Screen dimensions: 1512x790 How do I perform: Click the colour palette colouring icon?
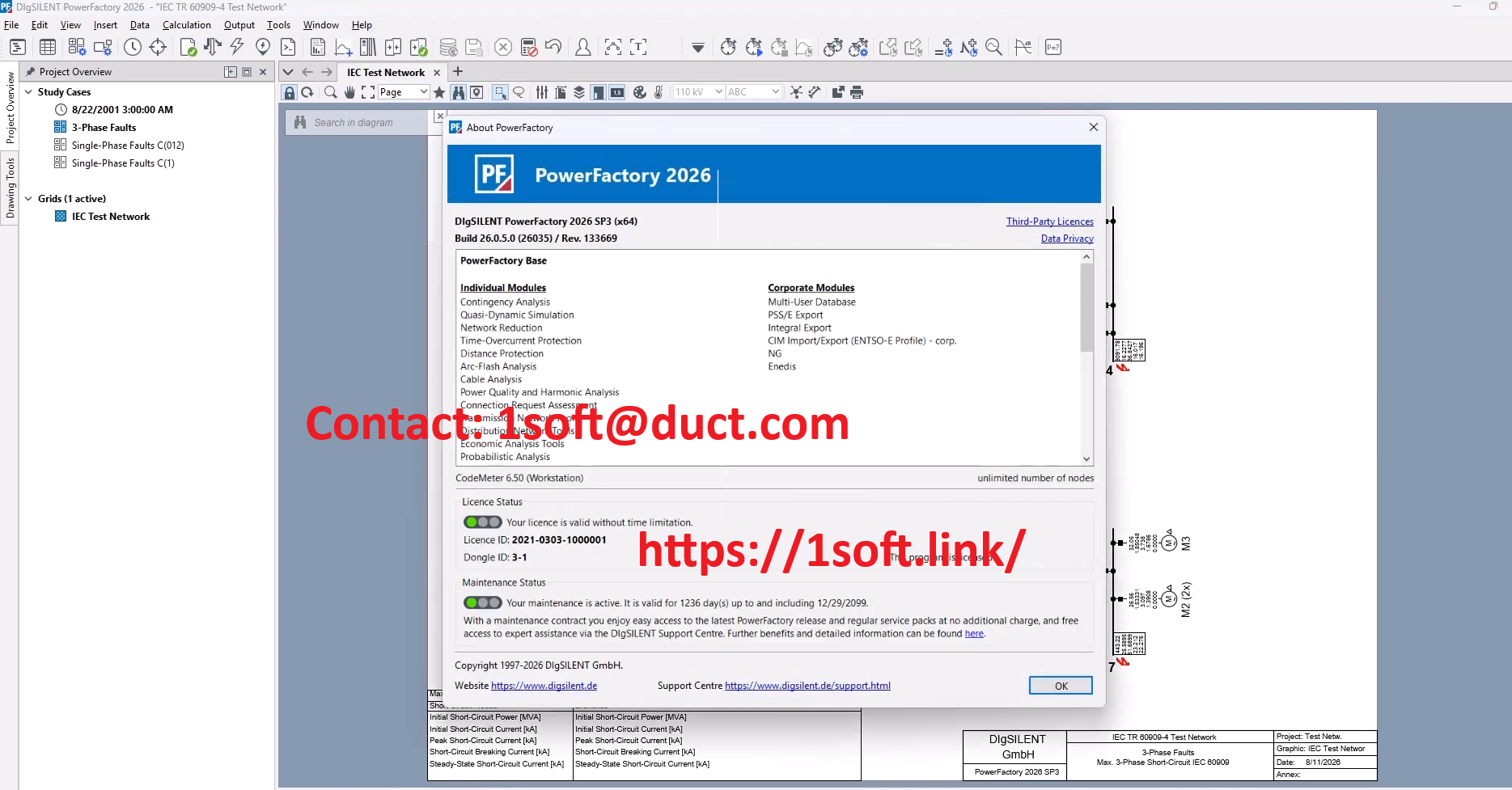click(640, 92)
